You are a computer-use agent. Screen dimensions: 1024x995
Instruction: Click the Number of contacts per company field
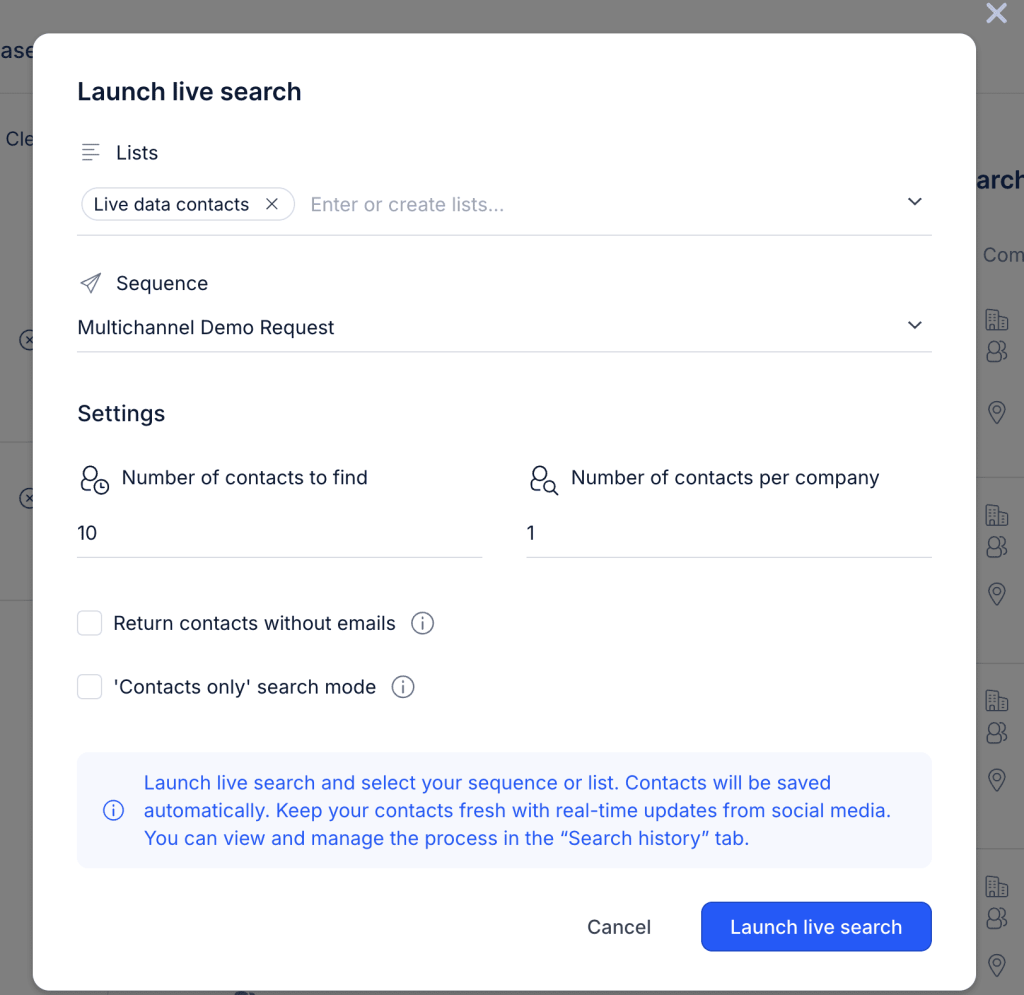728,533
